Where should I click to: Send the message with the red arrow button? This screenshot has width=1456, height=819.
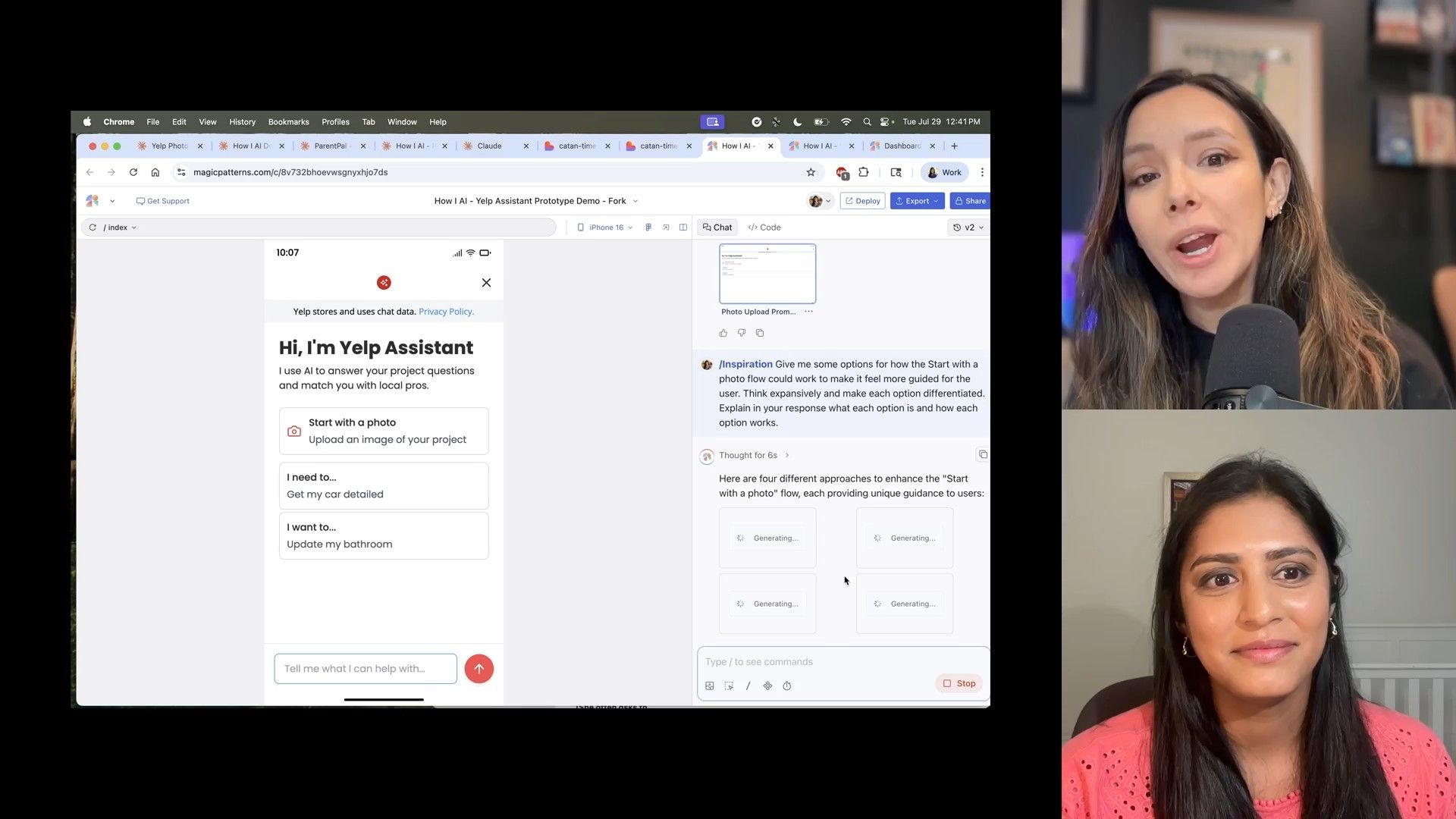point(479,669)
